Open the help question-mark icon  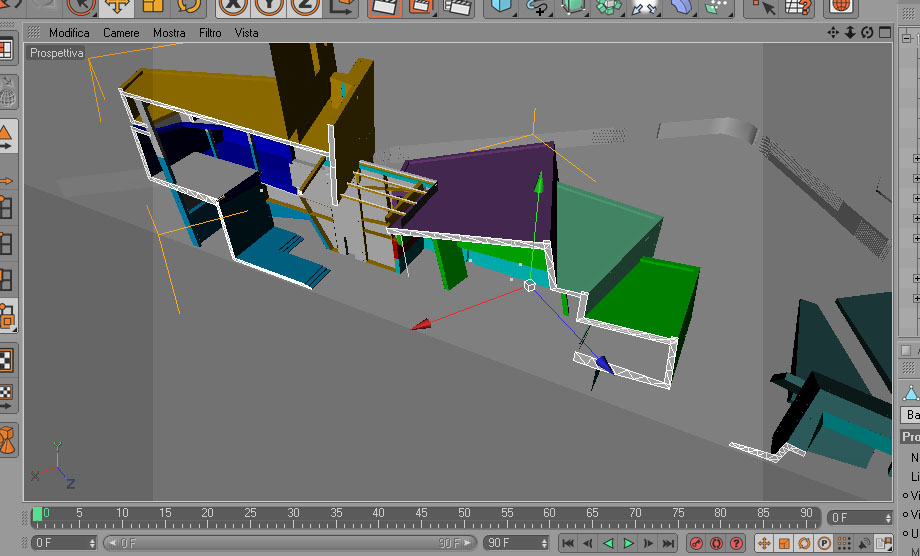tap(798, 7)
